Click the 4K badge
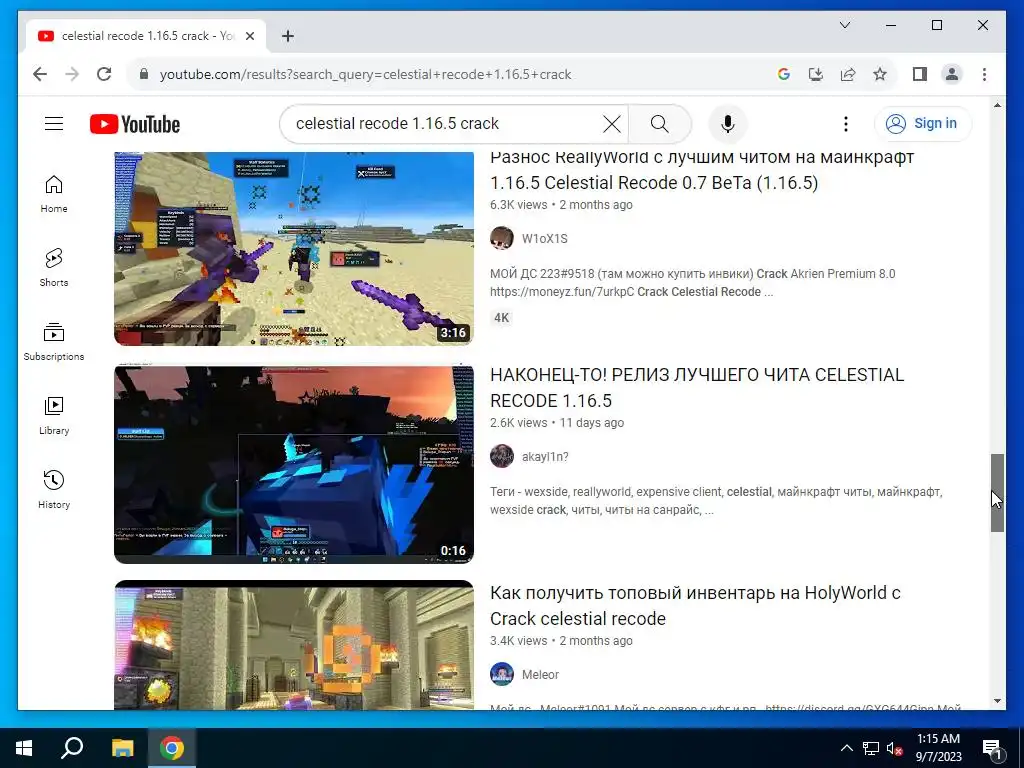Screen dimensions: 1024x768 pyautogui.click(x=501, y=318)
